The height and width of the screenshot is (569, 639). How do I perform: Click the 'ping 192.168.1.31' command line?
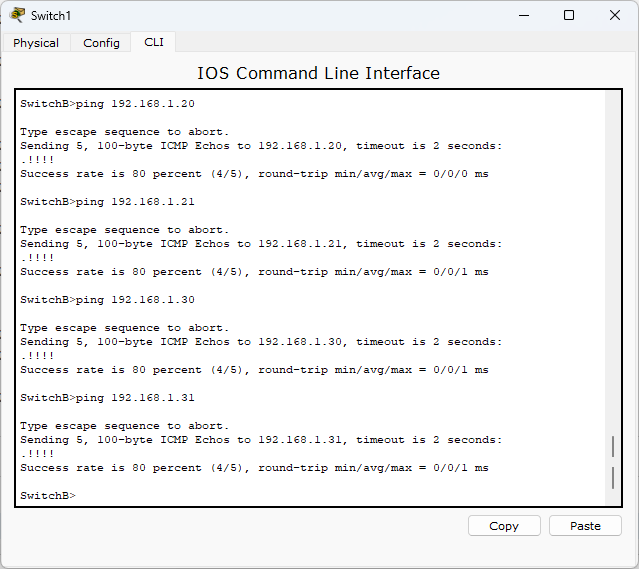107,398
